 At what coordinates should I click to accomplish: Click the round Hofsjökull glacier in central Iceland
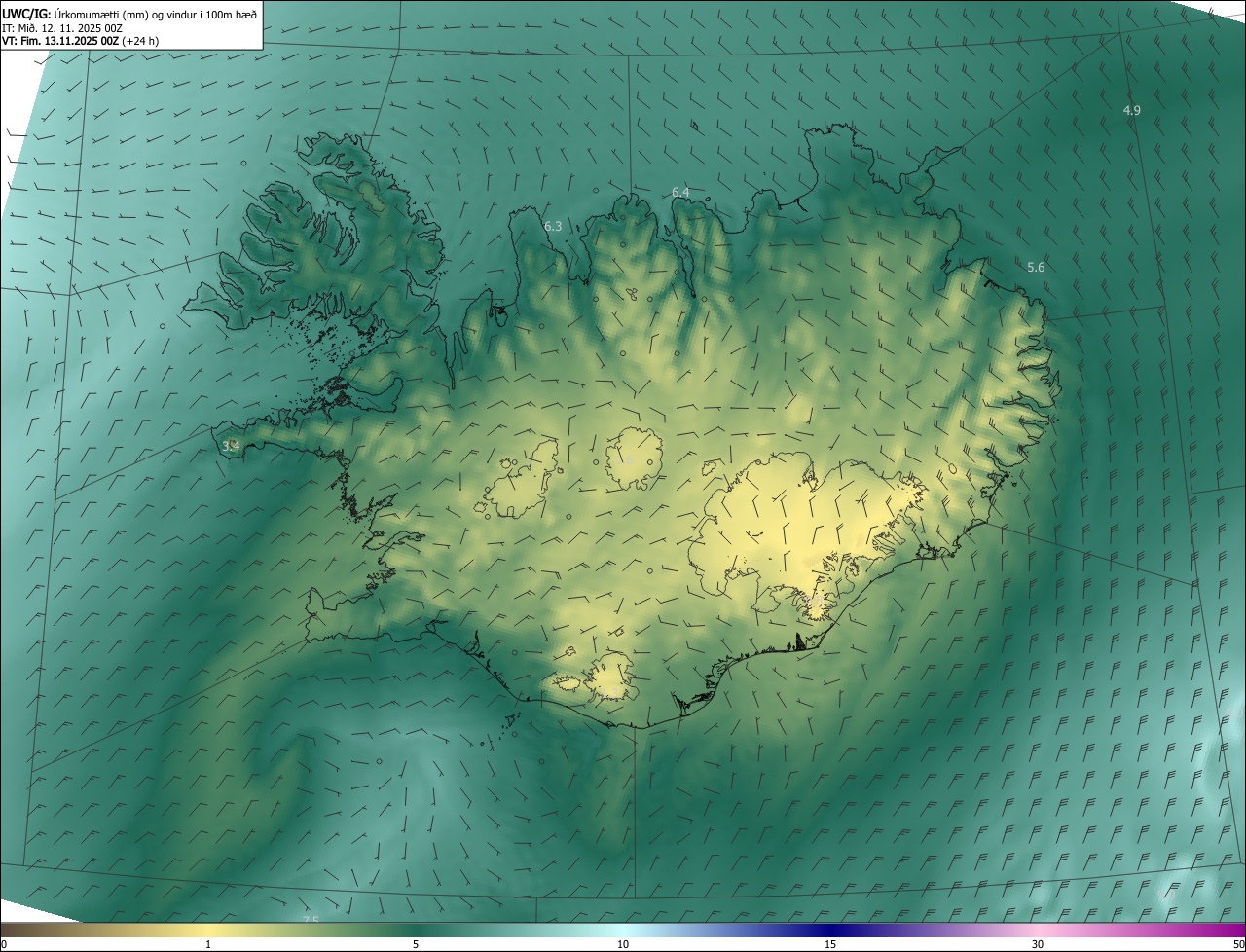[634, 459]
